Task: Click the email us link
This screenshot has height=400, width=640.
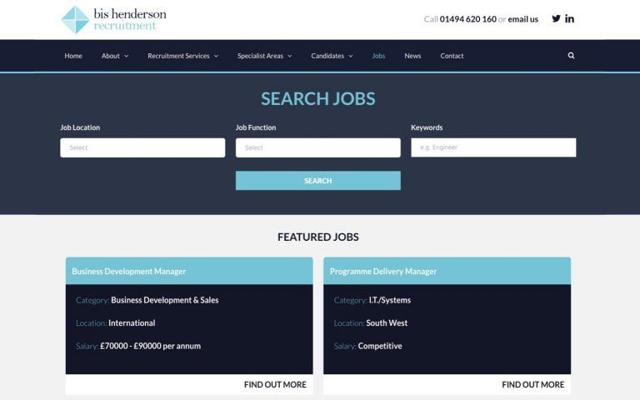Action: click(523, 19)
